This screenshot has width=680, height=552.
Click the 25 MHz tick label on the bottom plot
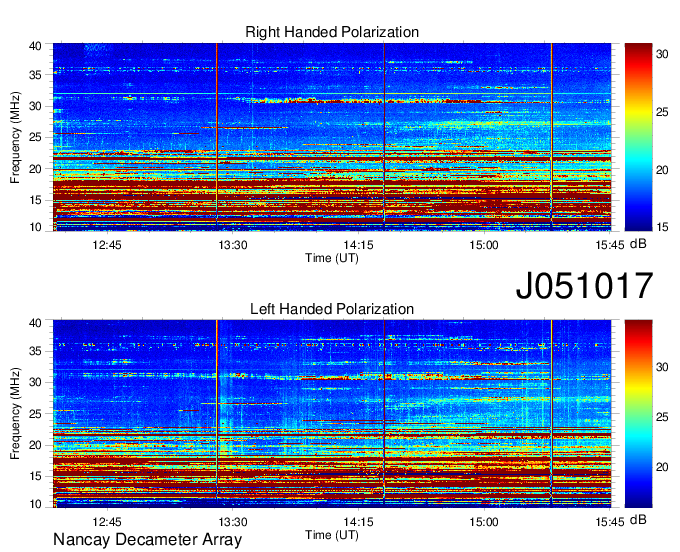pyautogui.click(x=35, y=414)
